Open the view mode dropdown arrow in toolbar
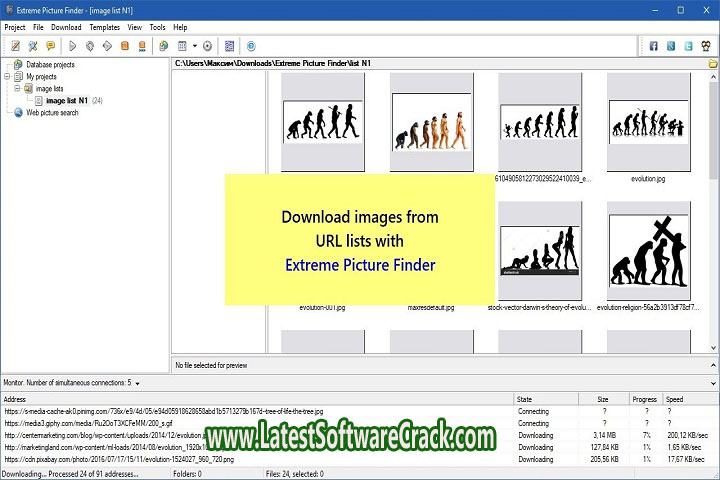720x480 pixels. pos(194,46)
